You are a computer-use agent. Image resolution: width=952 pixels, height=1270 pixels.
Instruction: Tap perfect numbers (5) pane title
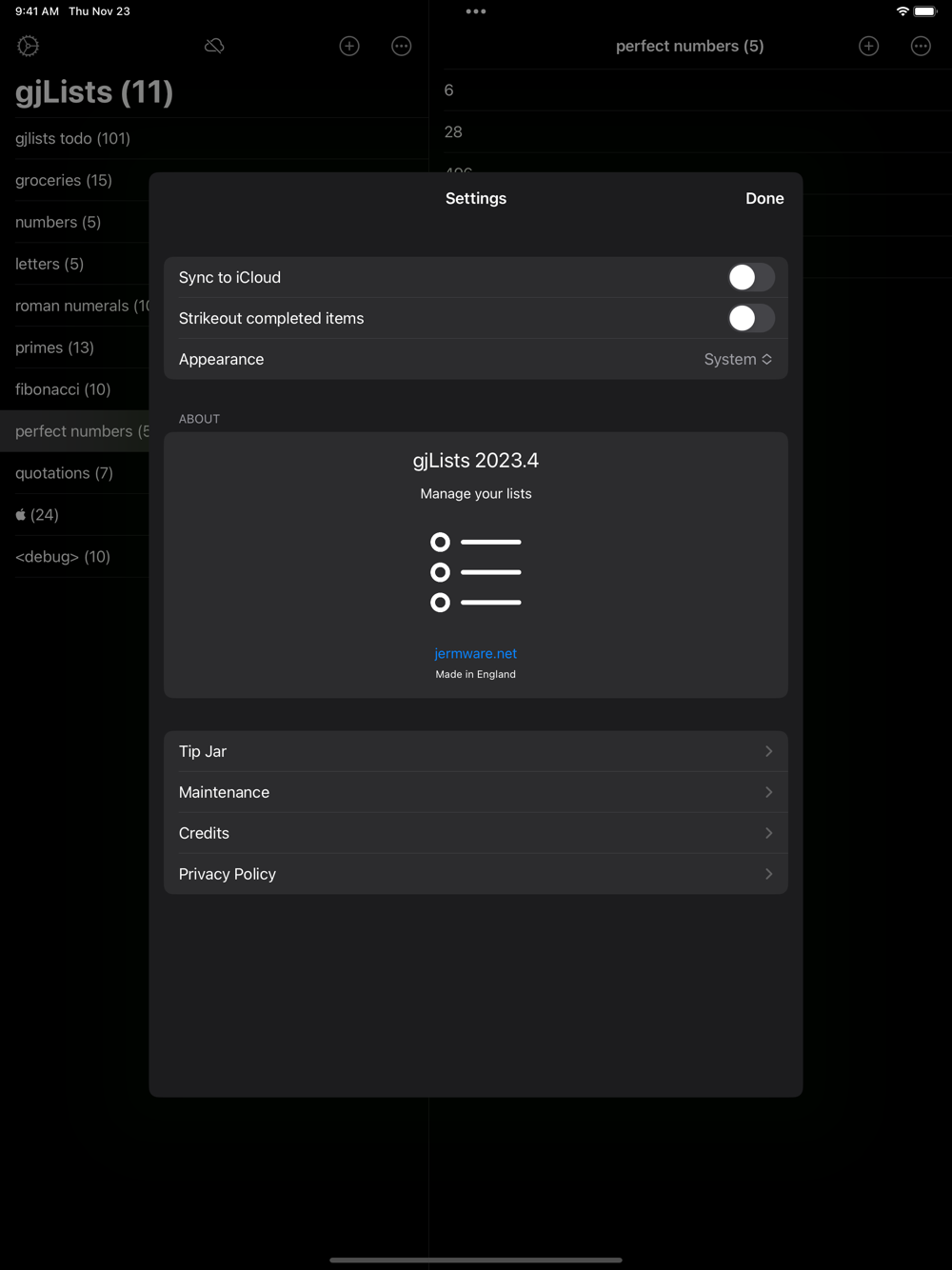[x=689, y=46]
